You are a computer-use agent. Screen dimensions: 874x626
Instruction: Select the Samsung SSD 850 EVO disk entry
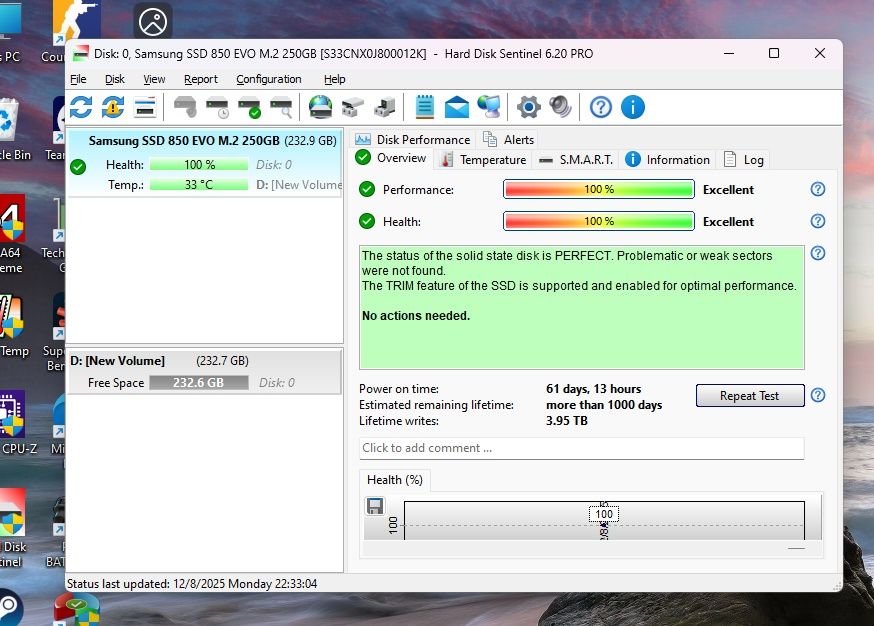tap(204, 162)
